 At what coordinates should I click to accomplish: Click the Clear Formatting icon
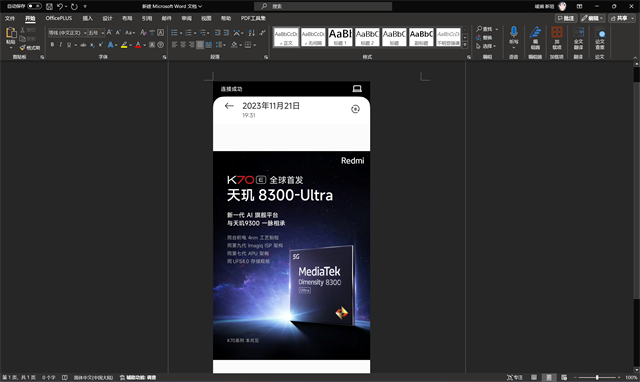coord(143,33)
